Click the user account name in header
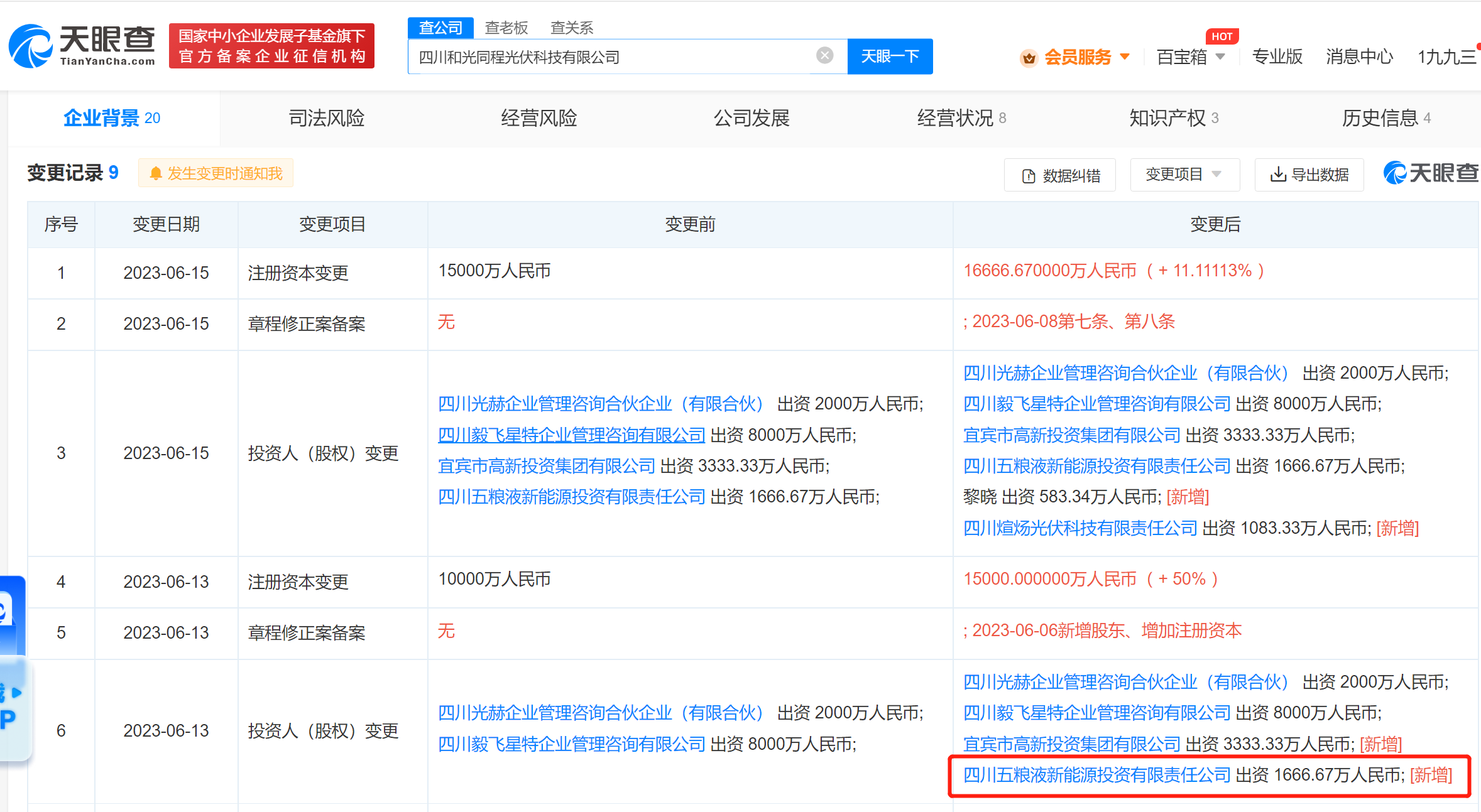This screenshot has width=1481, height=812. coord(1446,57)
